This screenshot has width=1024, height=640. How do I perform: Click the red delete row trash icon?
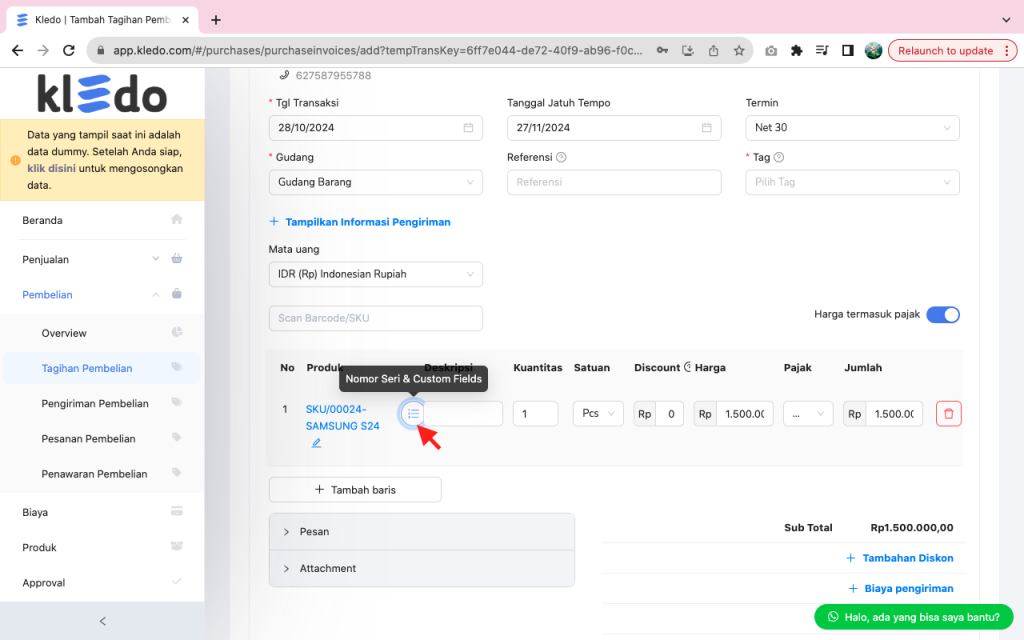click(x=948, y=413)
